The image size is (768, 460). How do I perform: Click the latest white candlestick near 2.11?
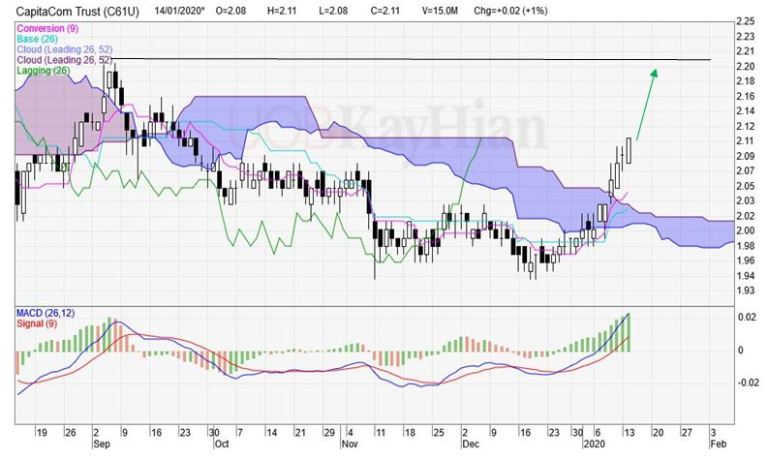click(x=628, y=150)
